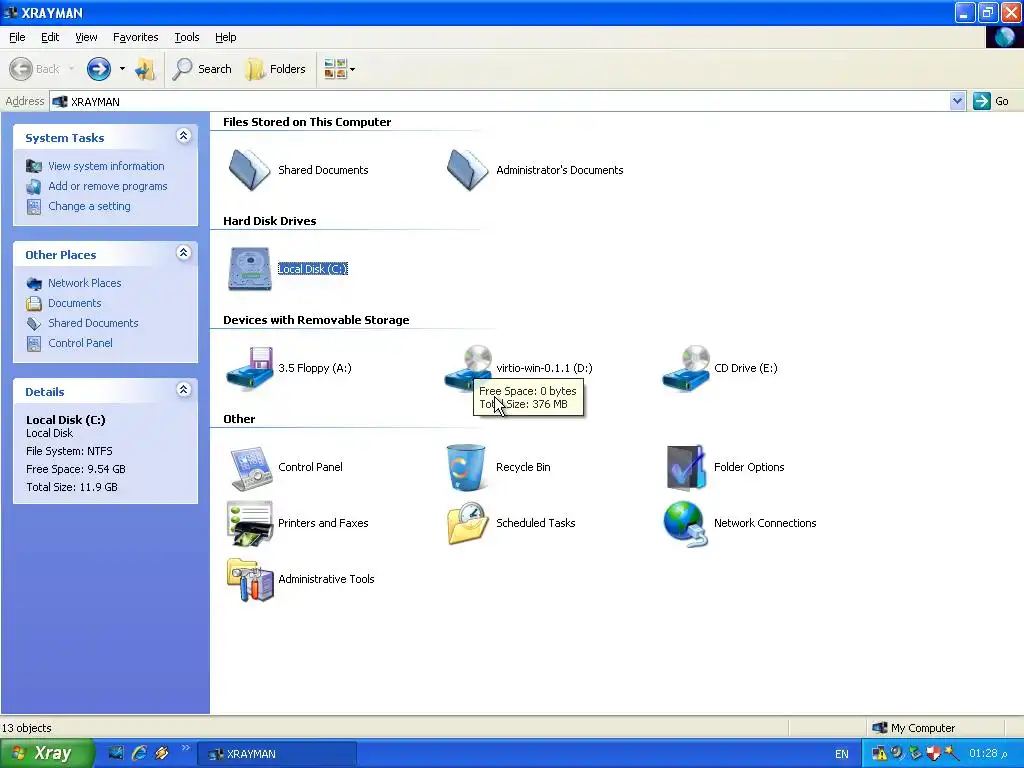Image resolution: width=1024 pixels, height=768 pixels.
Task: Click the third quick launch media icon
Action: coord(161,753)
